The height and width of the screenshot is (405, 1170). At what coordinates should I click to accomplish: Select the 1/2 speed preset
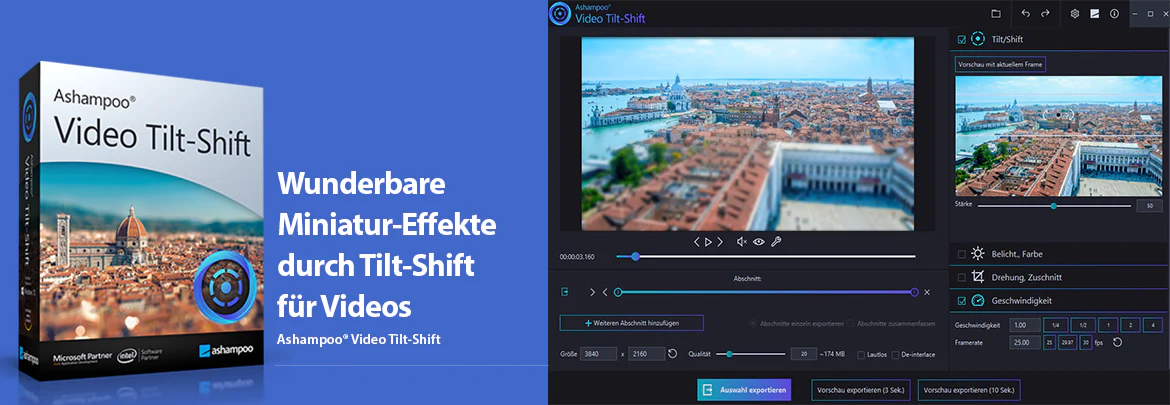coord(1082,325)
